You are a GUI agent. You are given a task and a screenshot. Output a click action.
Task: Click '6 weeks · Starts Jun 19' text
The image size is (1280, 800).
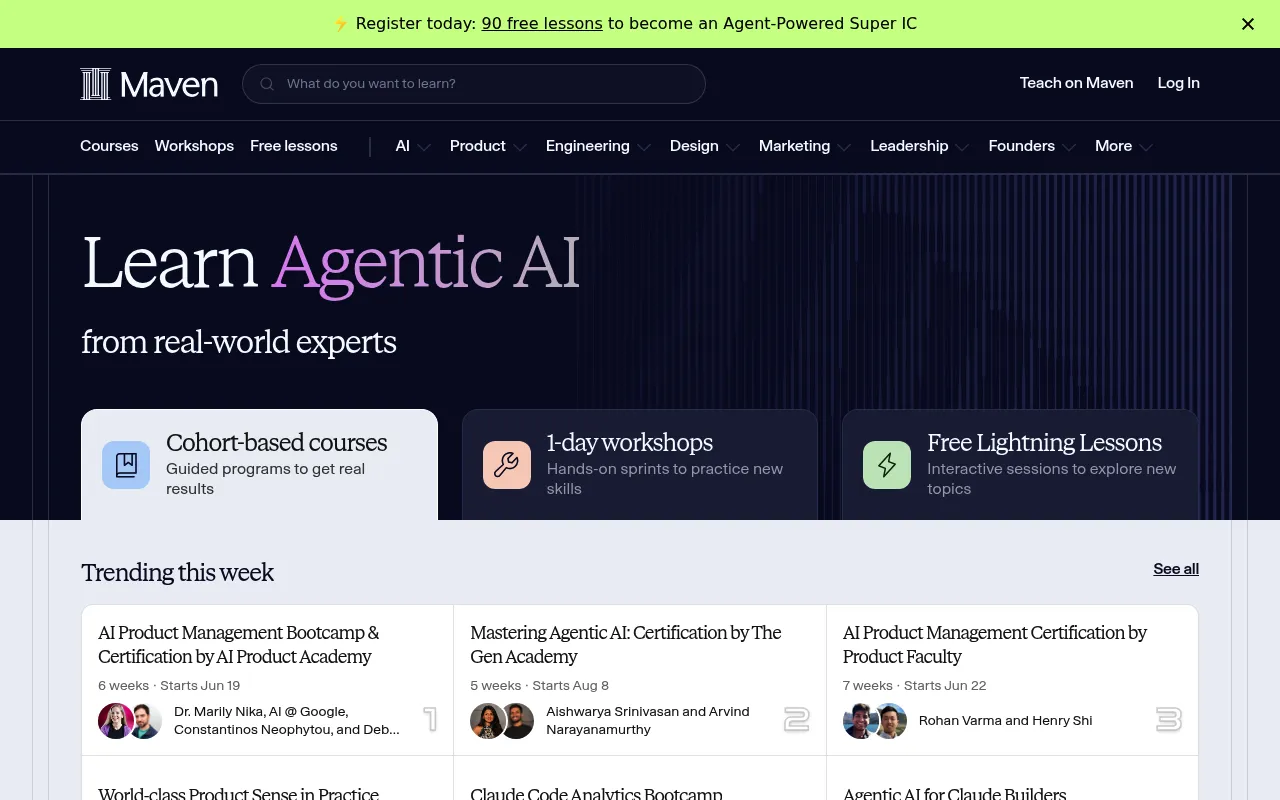[x=169, y=686]
